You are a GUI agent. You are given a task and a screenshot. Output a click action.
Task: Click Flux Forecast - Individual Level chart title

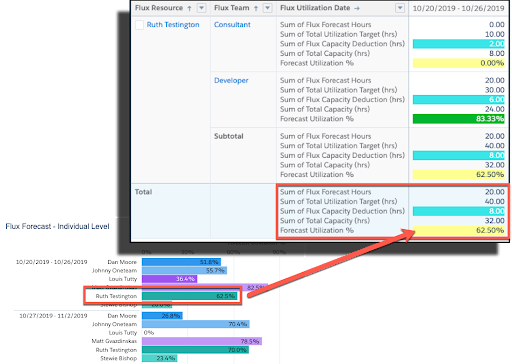57,226
